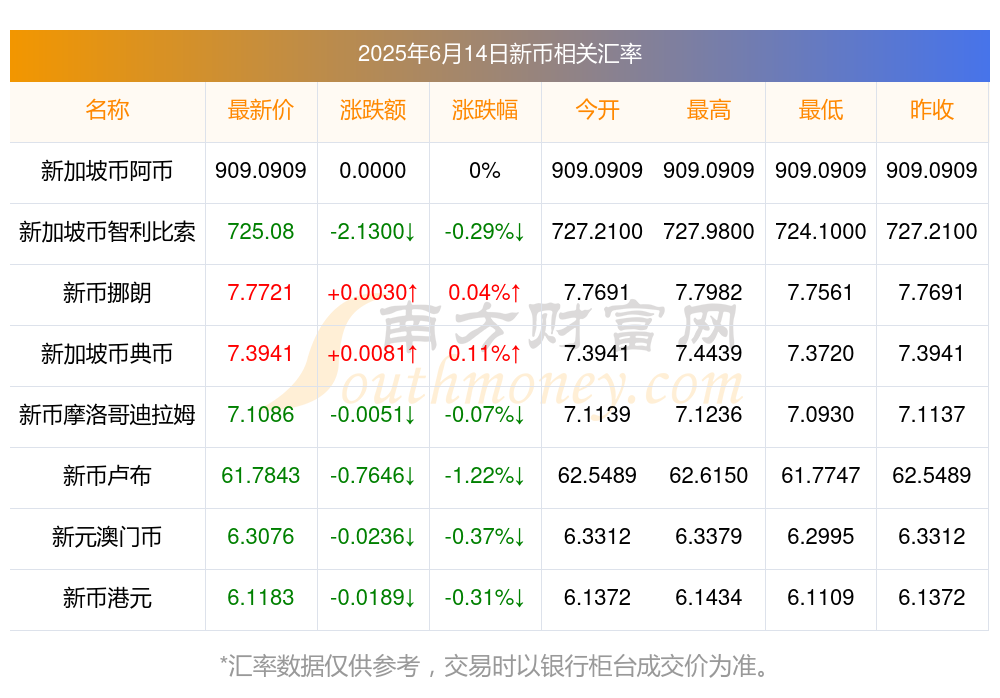Screen dimensions: 1000x698
Task: Click the row name '新币摩洛哥迪拉姆'
Action: pyautogui.click(x=107, y=415)
